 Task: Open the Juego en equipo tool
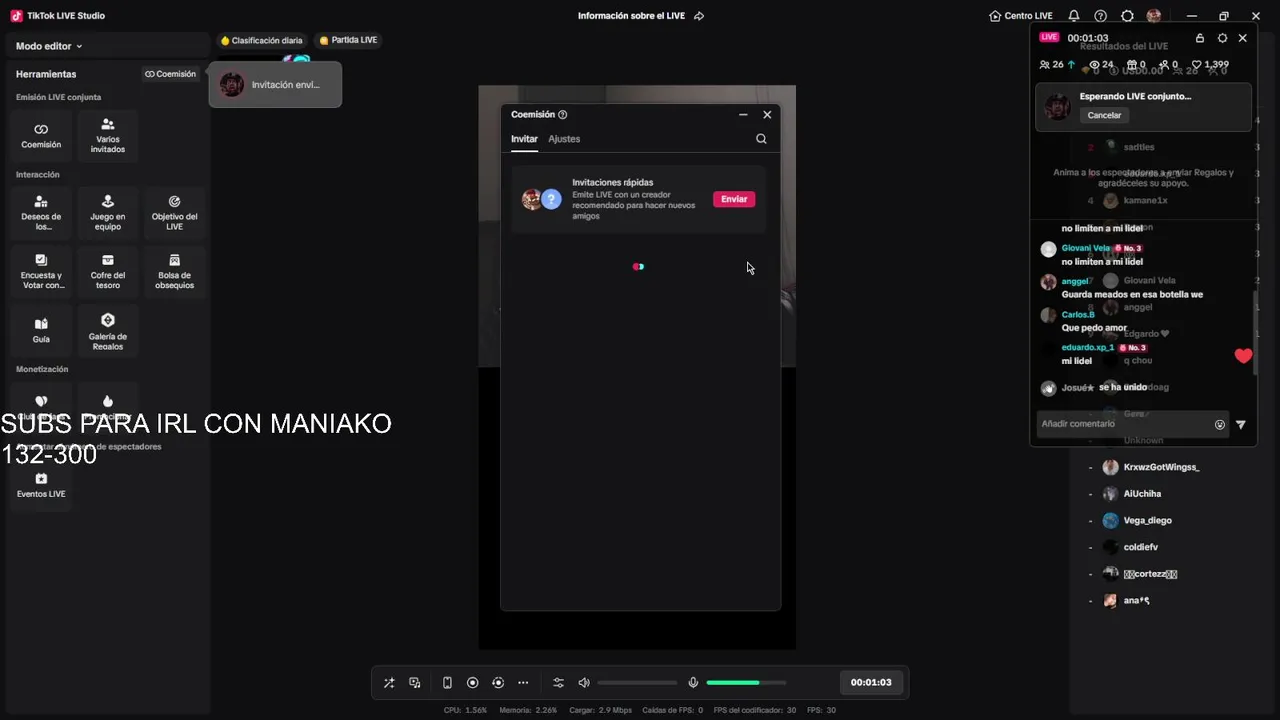click(x=108, y=212)
